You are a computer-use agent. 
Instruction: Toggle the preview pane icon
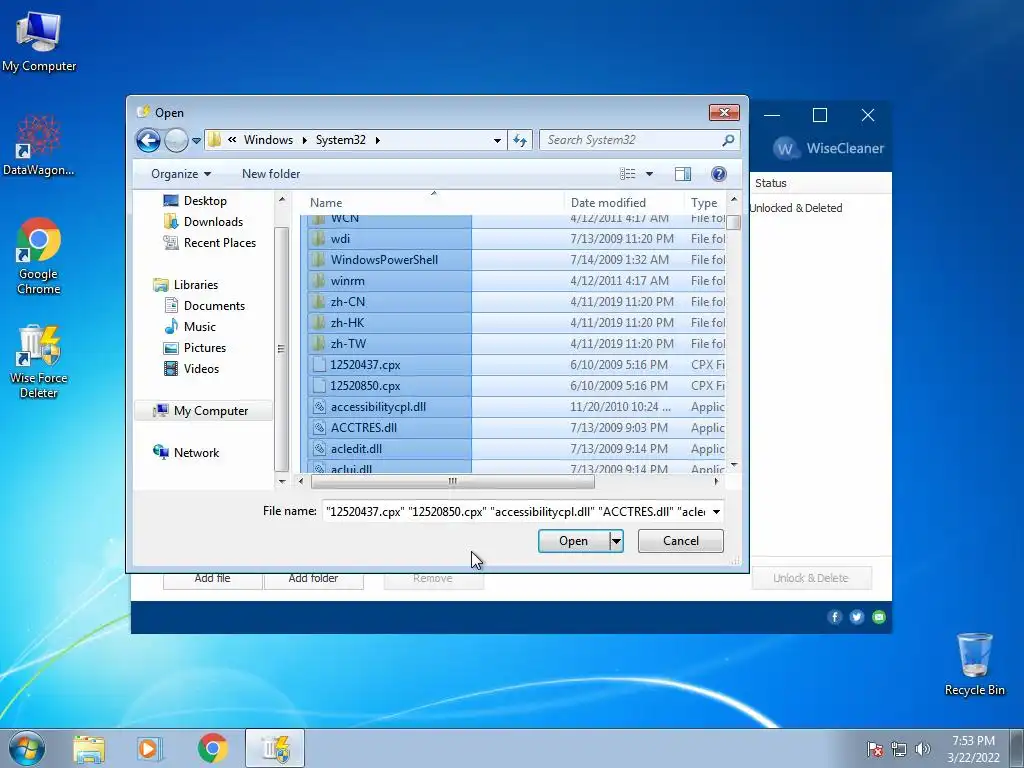[x=683, y=174]
